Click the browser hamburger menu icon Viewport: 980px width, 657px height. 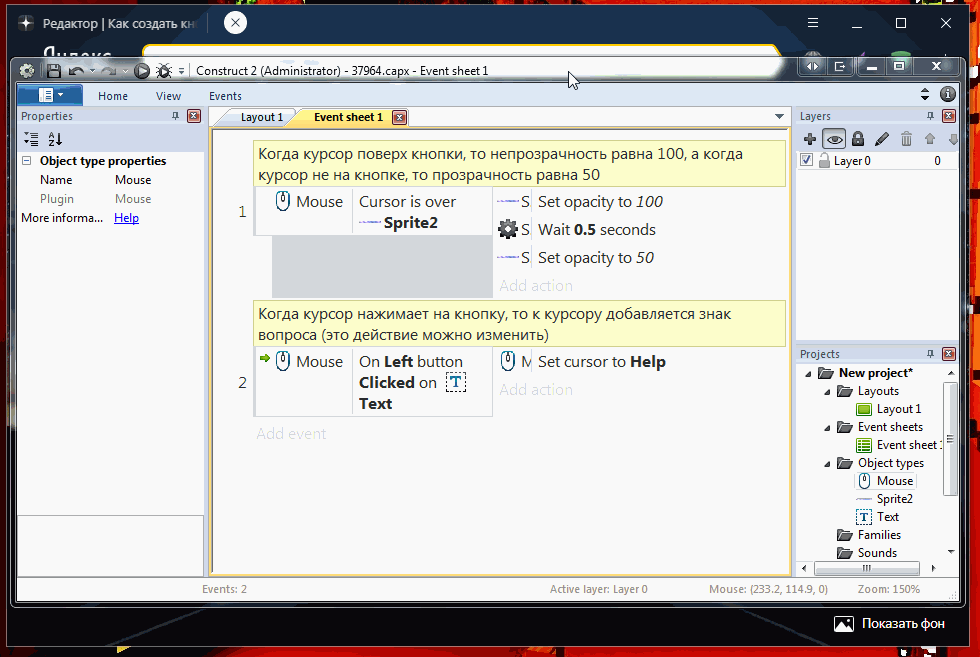(x=812, y=23)
